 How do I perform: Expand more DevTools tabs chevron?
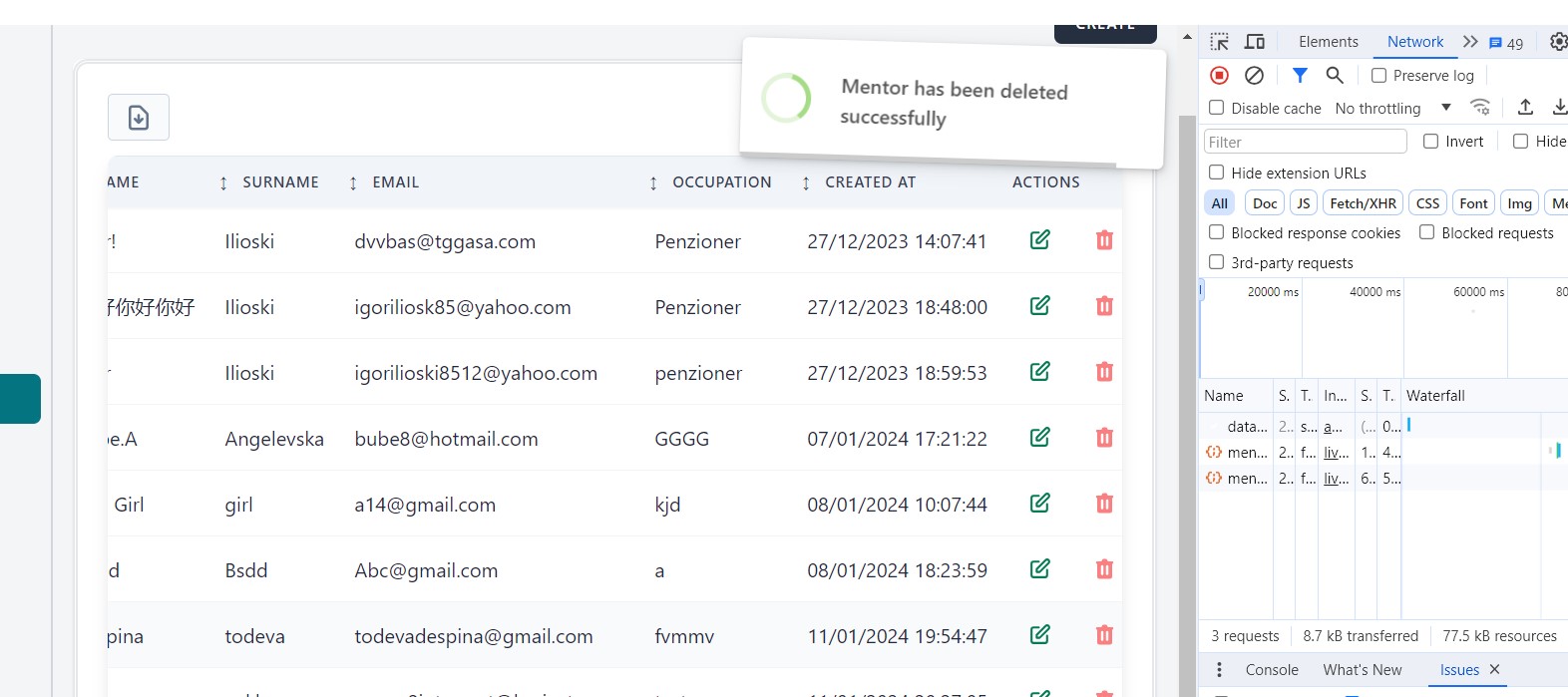pos(1469,42)
